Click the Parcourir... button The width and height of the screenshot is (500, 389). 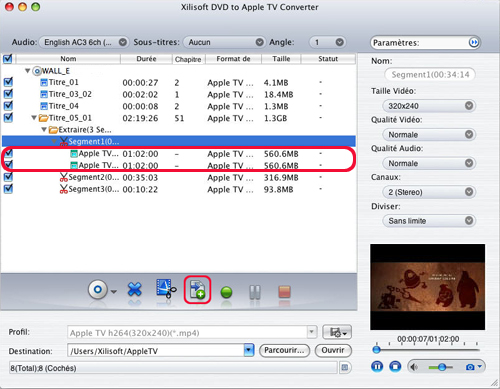click(x=284, y=350)
